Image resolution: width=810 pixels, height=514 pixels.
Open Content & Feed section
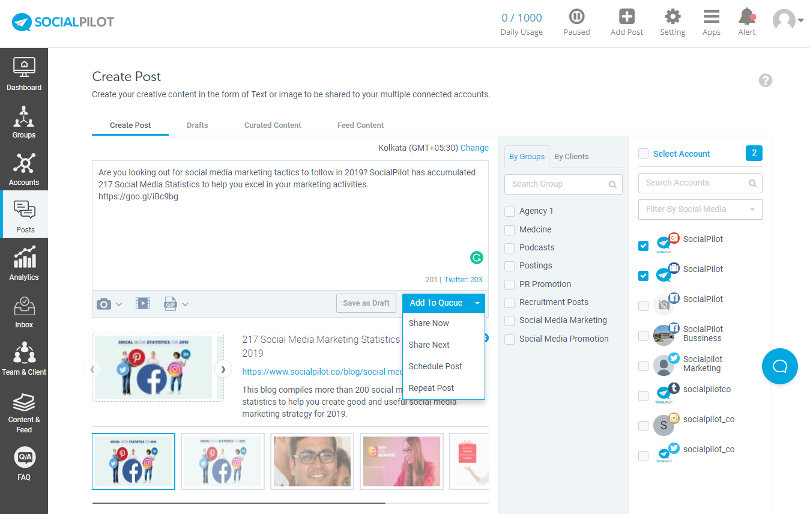(24, 412)
